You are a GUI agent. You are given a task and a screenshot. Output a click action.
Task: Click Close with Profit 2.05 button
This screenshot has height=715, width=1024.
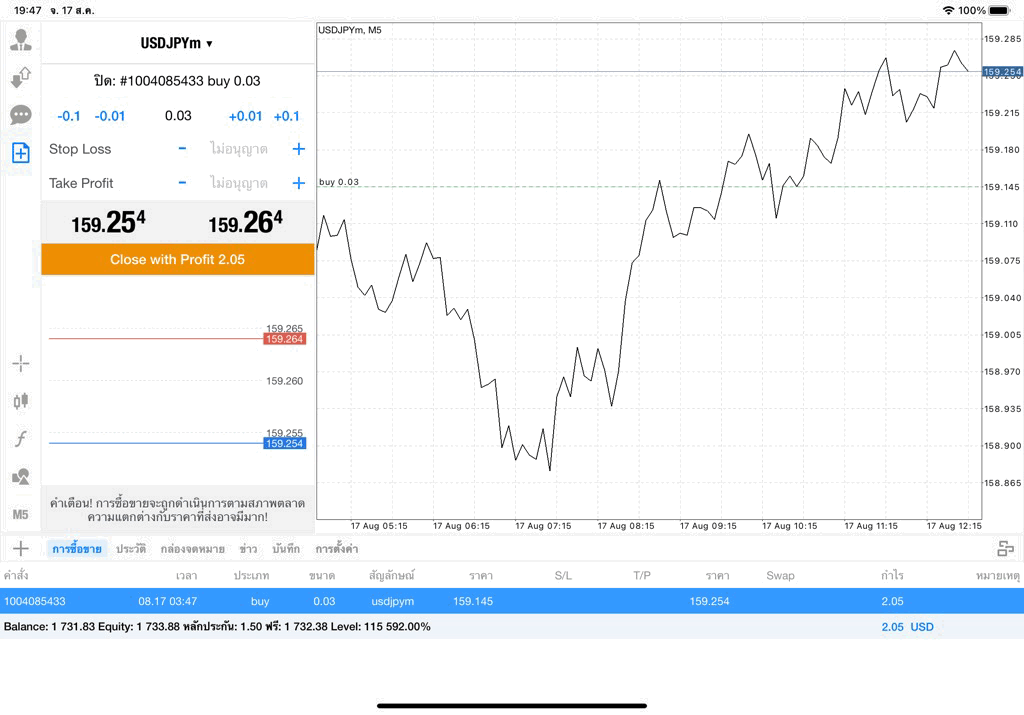(178, 259)
